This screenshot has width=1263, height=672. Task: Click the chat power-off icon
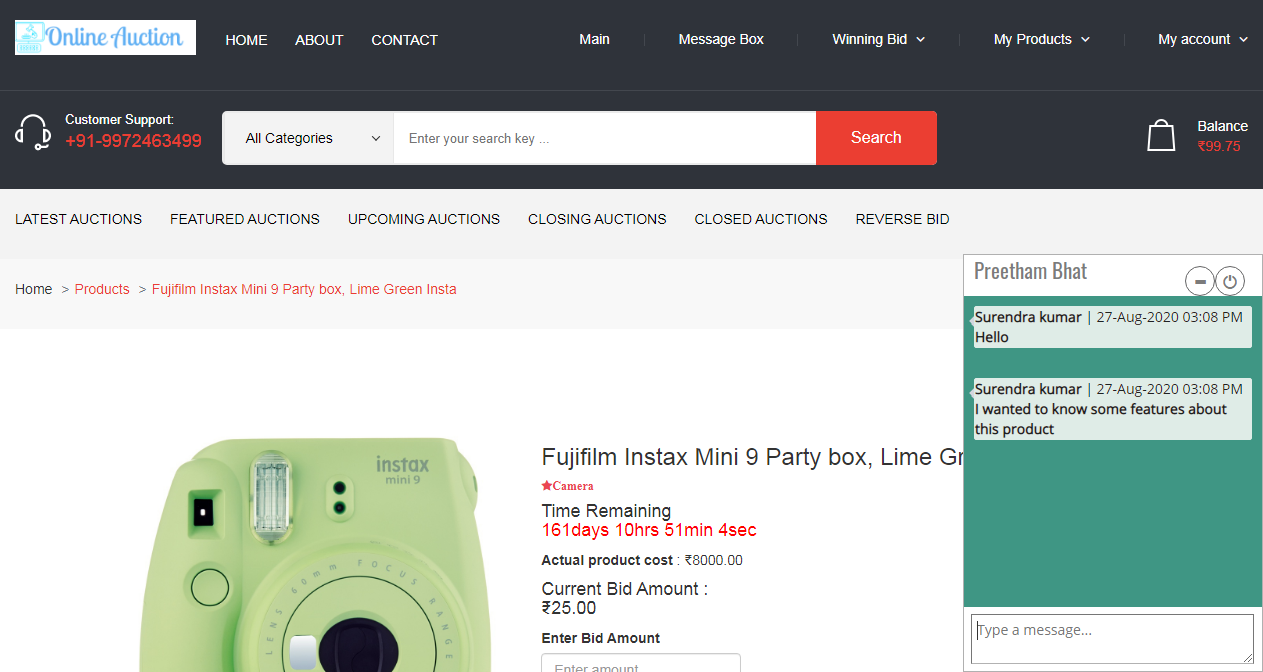coord(1230,282)
